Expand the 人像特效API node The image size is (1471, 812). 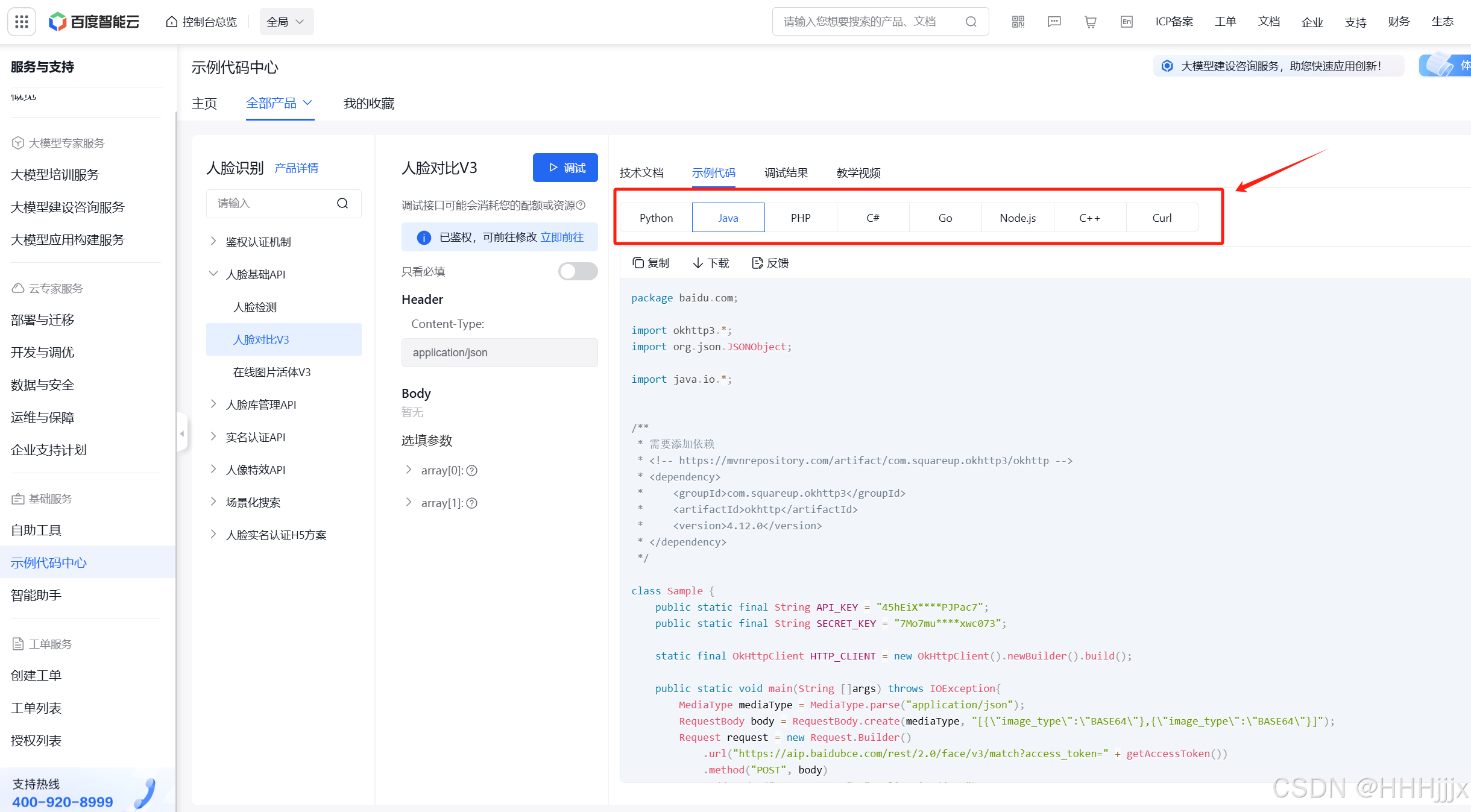pyautogui.click(x=213, y=469)
